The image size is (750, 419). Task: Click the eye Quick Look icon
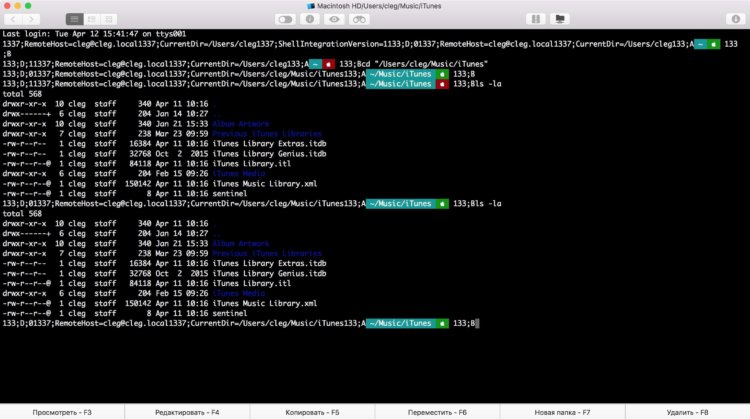(334, 19)
